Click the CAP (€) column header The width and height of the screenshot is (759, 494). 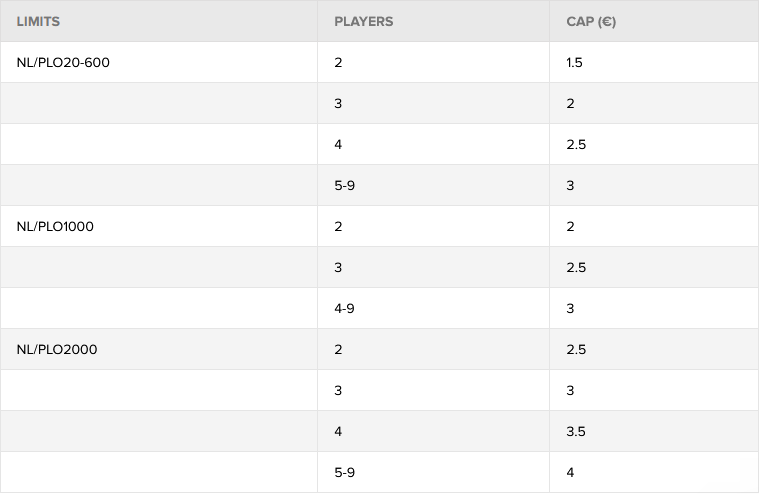click(591, 21)
